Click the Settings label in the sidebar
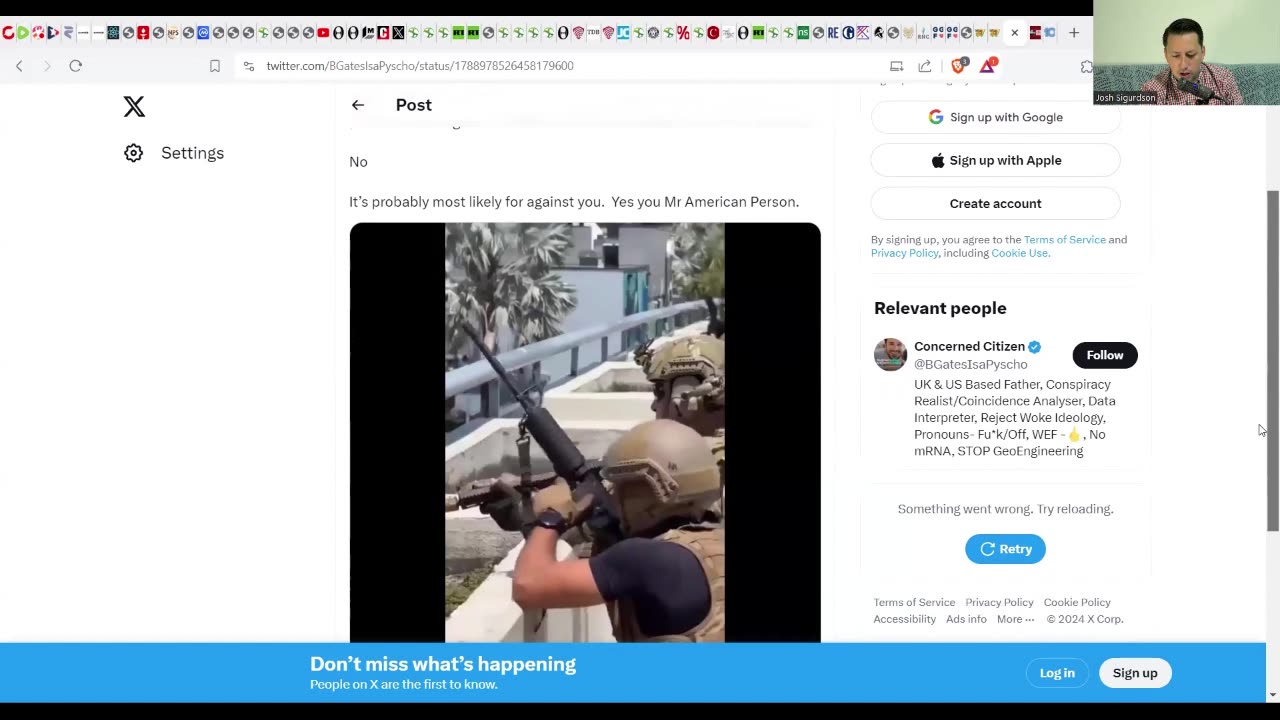The image size is (1280, 720). click(192, 153)
